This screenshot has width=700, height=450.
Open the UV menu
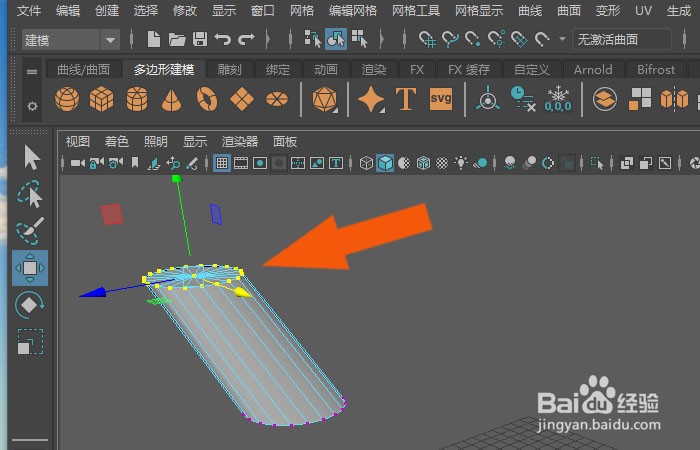643,11
